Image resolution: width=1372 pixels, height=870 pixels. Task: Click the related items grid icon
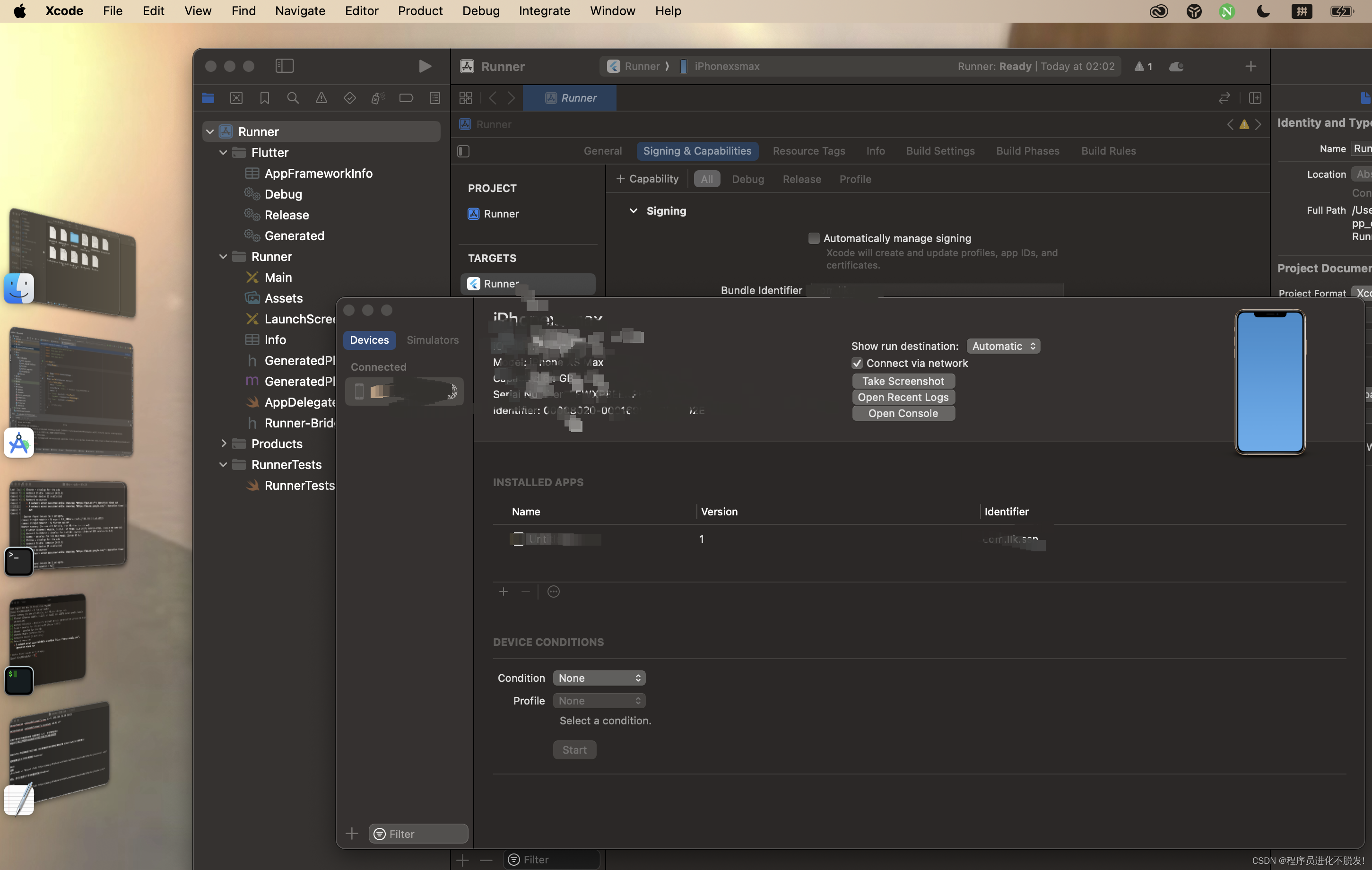(x=466, y=98)
